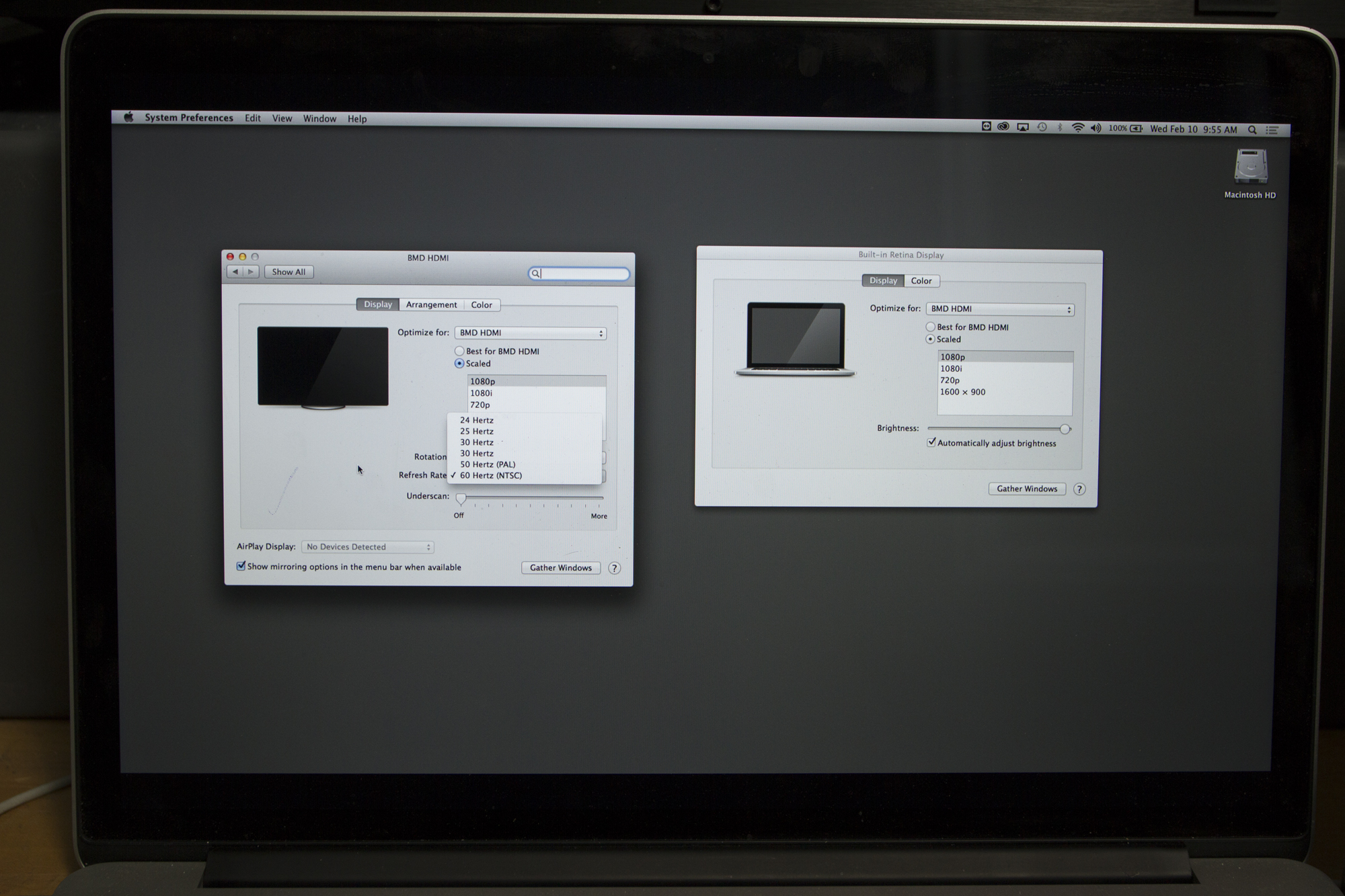The width and height of the screenshot is (1345, 896).
Task: Choose 60 Hertz (NTSC) refresh rate
Action: click(x=525, y=475)
